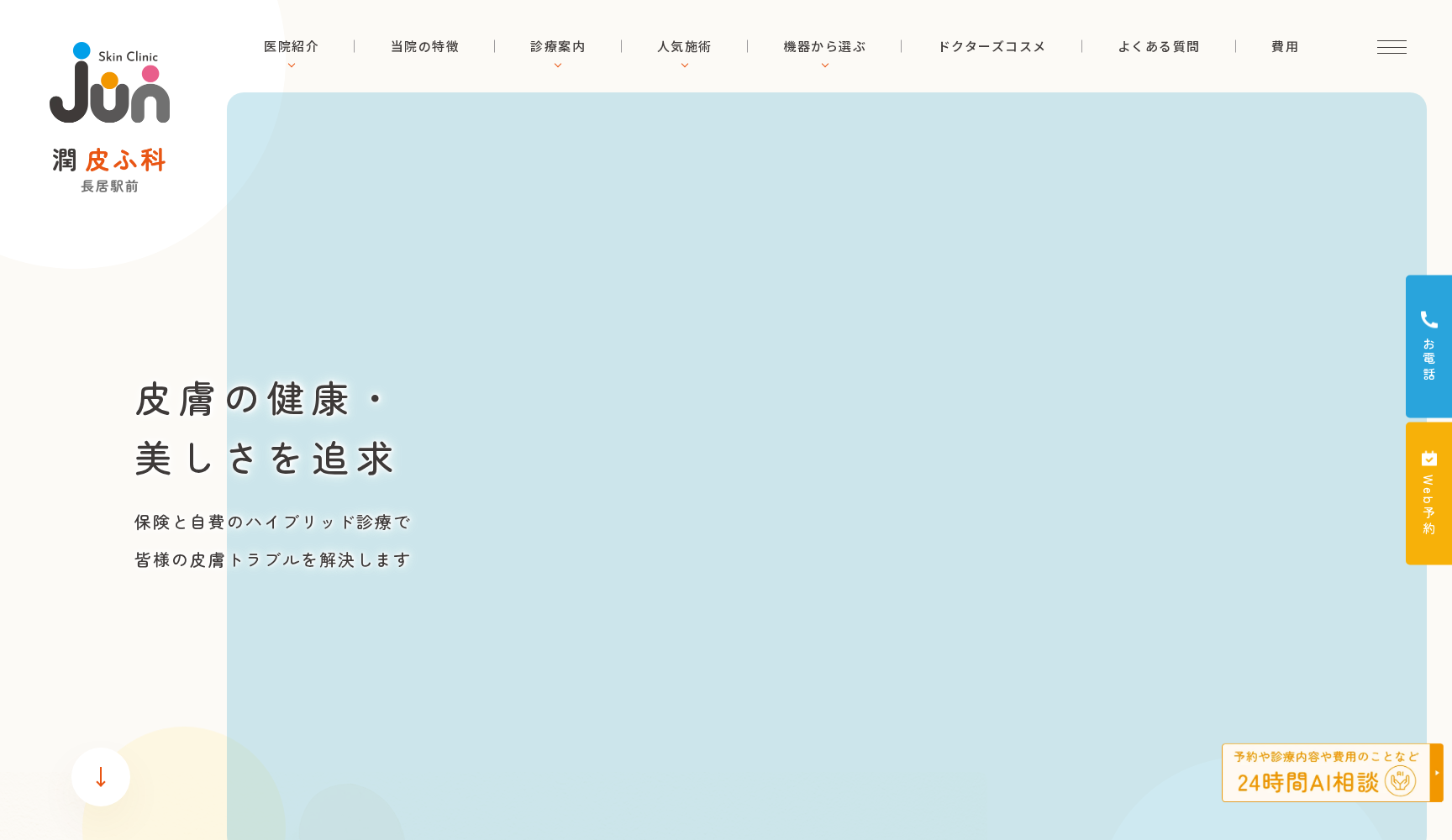Click the round scroll-down arrow button
The height and width of the screenshot is (840, 1452).
(101, 777)
